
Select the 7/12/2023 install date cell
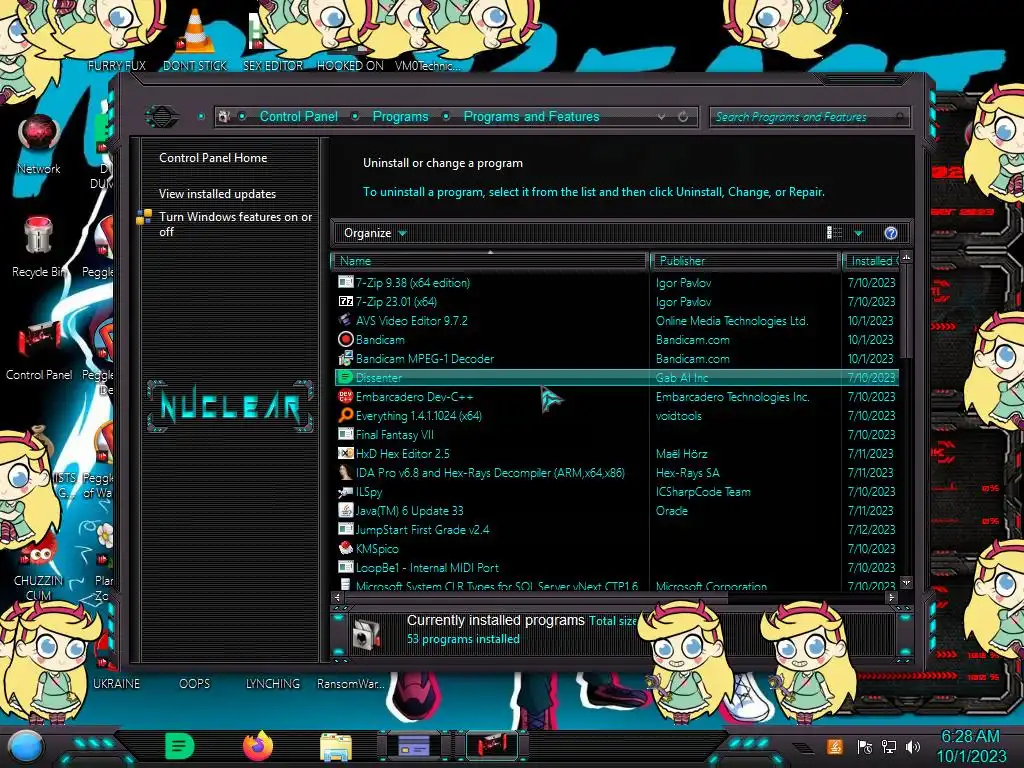(871, 530)
